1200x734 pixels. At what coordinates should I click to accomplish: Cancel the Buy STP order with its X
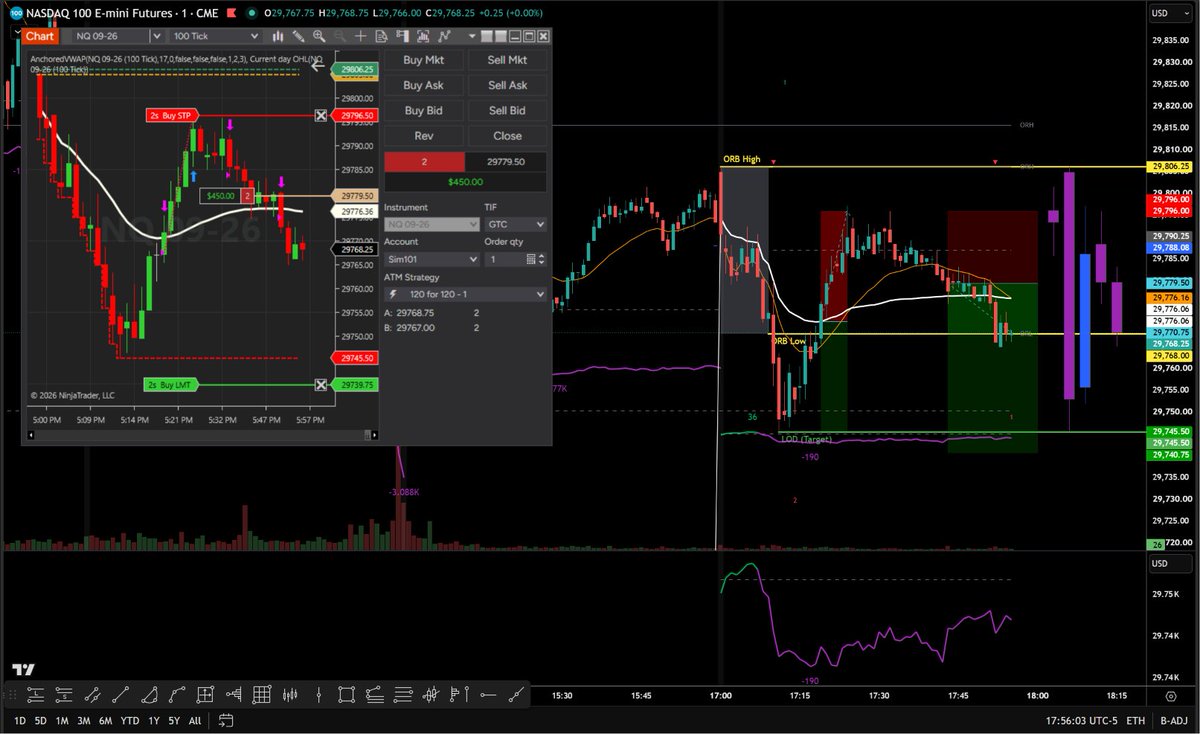pyautogui.click(x=321, y=116)
